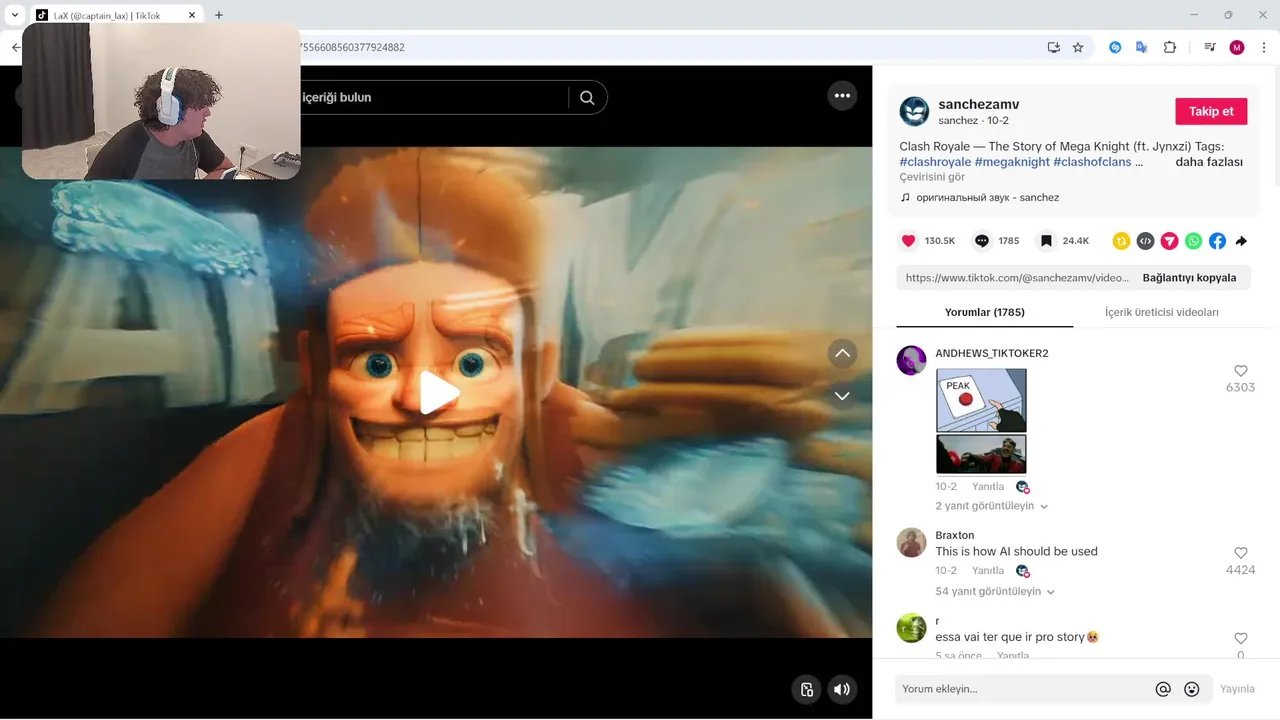1280x720 pixels.
Task: Like ANDHEWS_TIKTOKER2's comment
Action: pyautogui.click(x=1240, y=371)
